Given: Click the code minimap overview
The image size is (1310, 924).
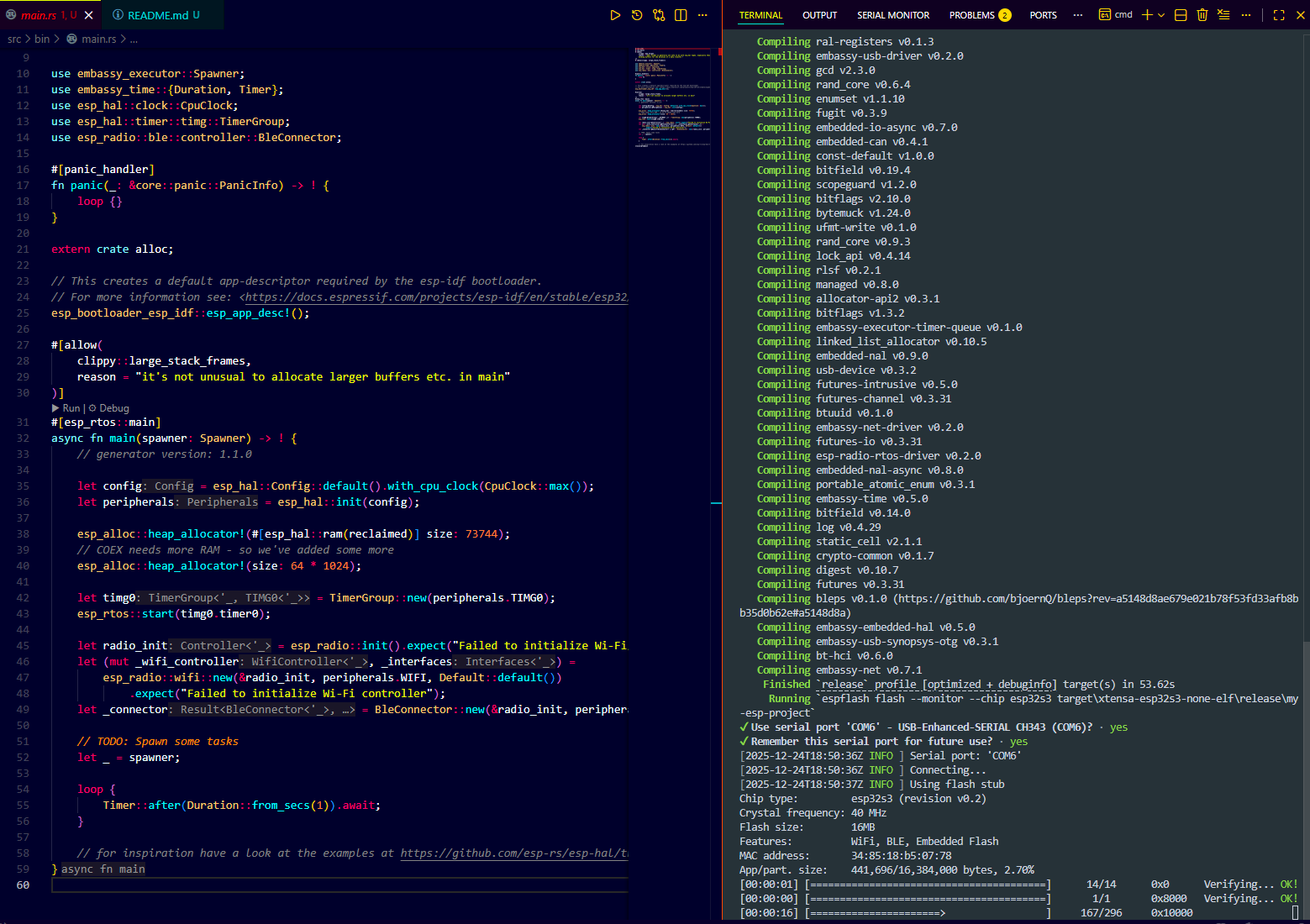Looking at the screenshot, I should tap(672, 97).
